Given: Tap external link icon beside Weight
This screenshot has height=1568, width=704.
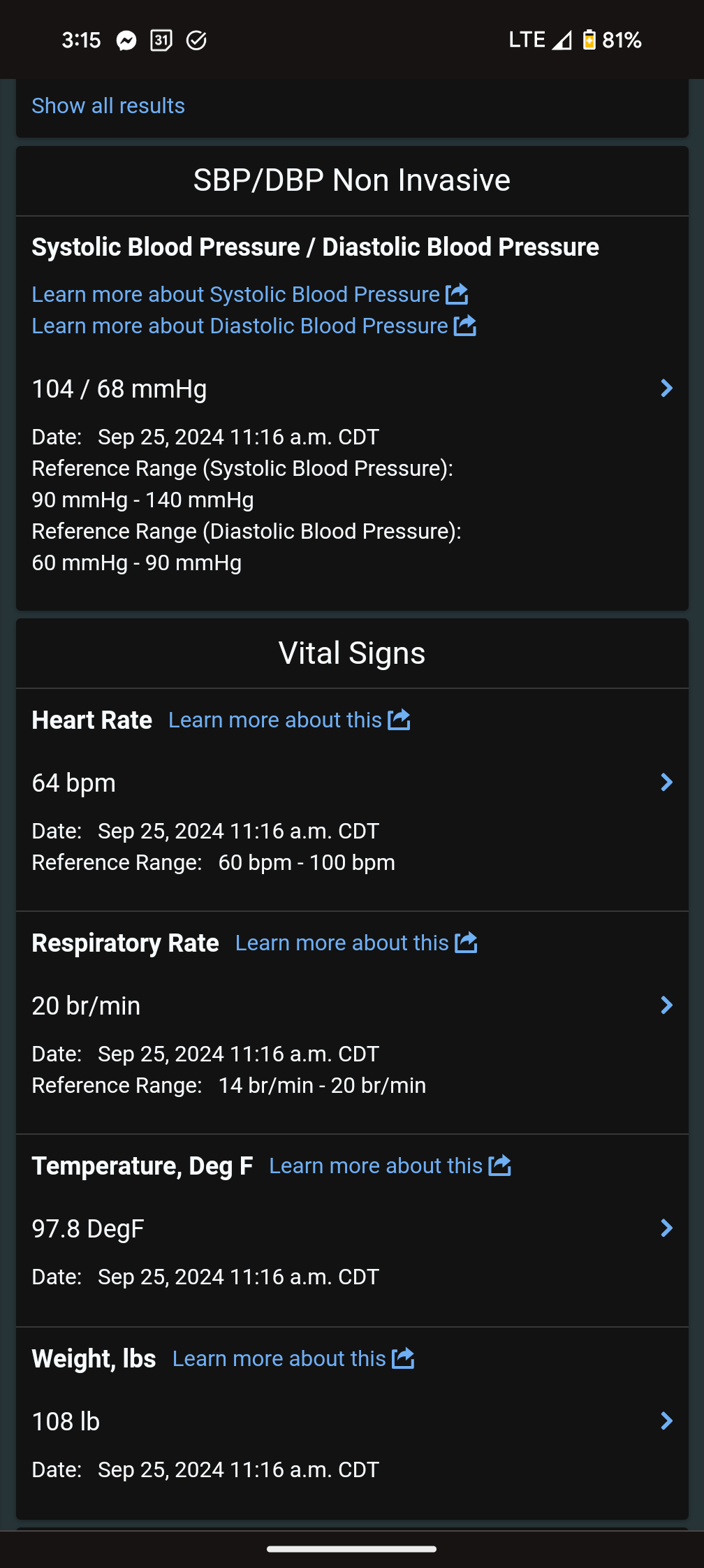Looking at the screenshot, I should 403,1358.
